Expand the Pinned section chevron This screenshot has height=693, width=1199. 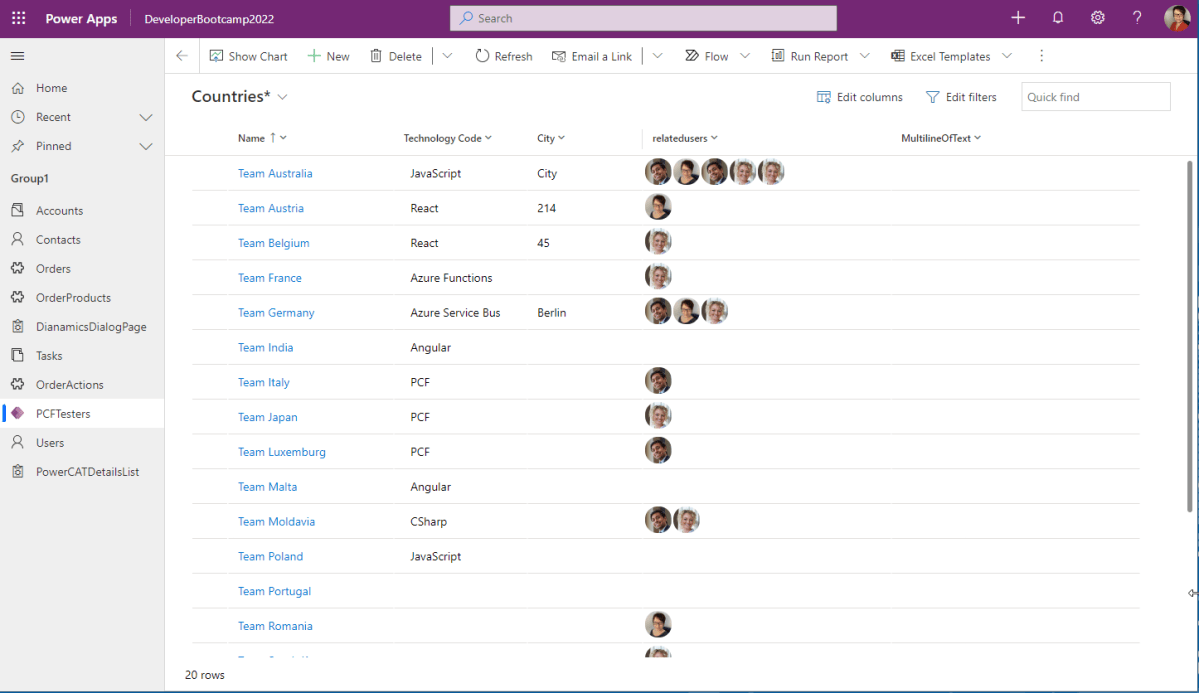(x=146, y=146)
